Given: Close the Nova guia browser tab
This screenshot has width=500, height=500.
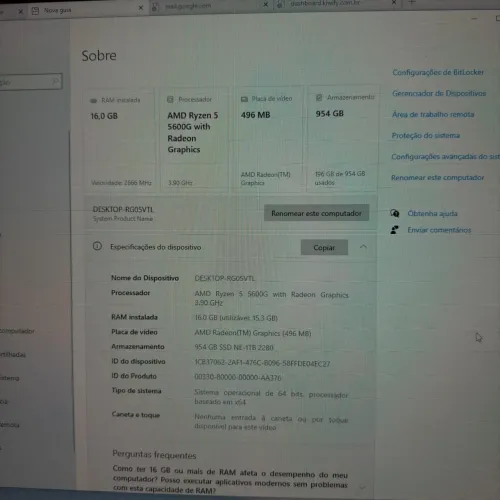Looking at the screenshot, I should (x=141, y=8).
